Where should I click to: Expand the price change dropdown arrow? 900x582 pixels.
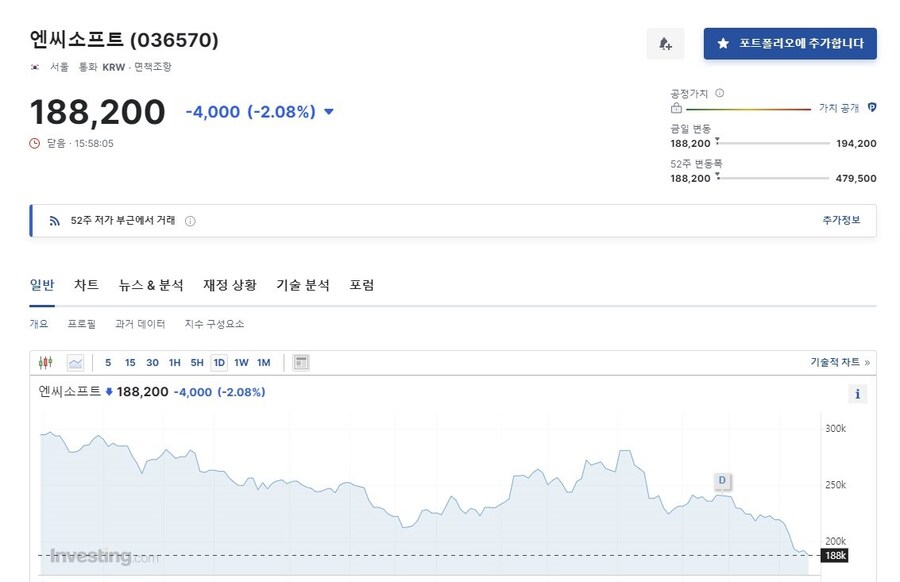pos(329,112)
